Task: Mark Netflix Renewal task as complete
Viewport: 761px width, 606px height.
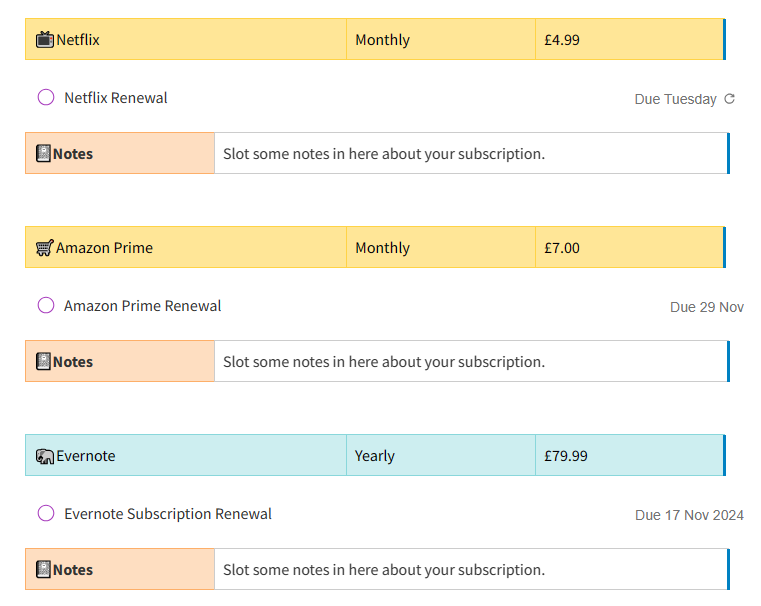Action: pyautogui.click(x=46, y=98)
